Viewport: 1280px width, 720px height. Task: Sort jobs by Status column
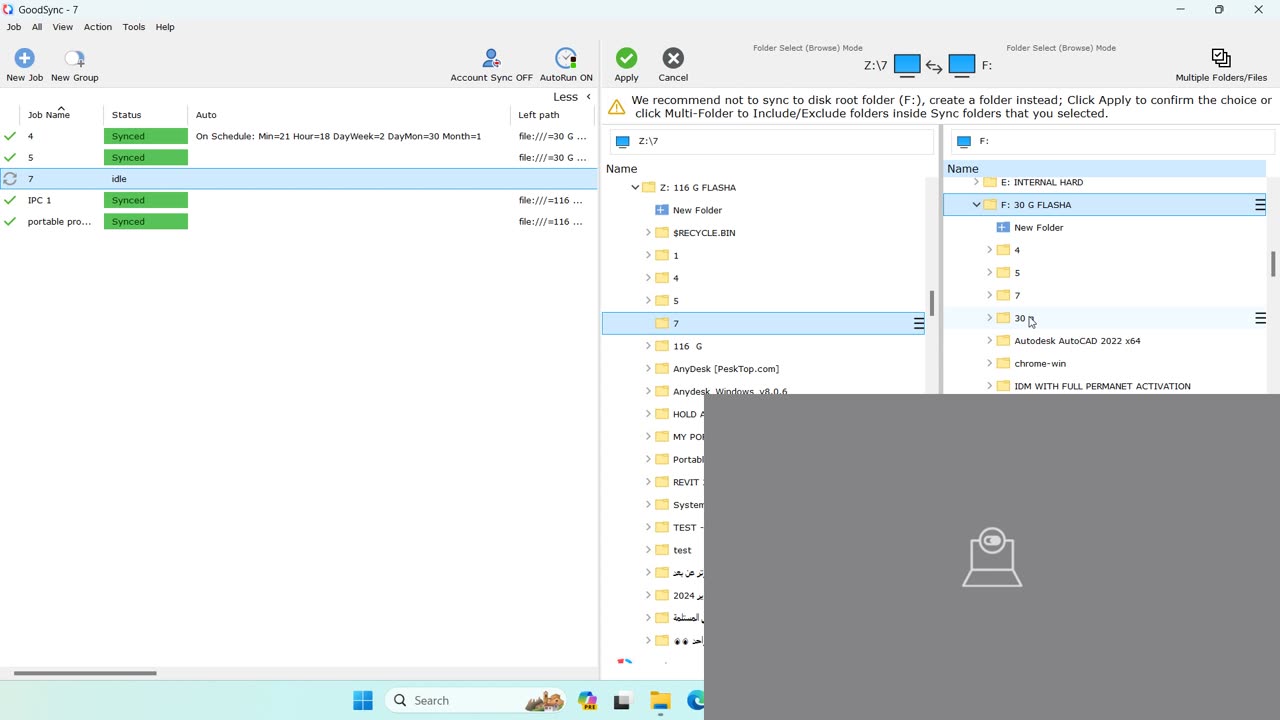click(x=127, y=115)
